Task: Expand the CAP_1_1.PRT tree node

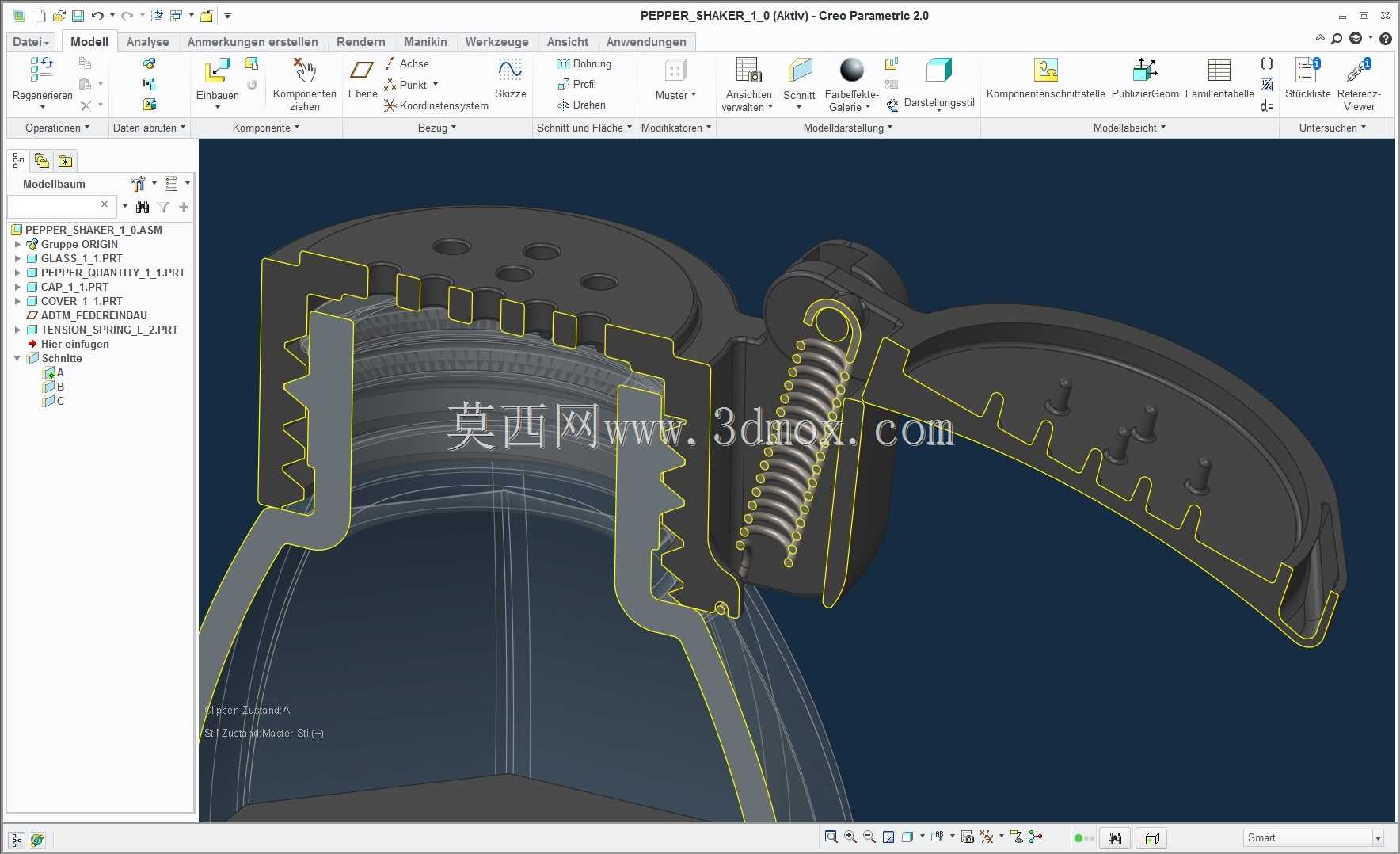Action: tap(17, 287)
